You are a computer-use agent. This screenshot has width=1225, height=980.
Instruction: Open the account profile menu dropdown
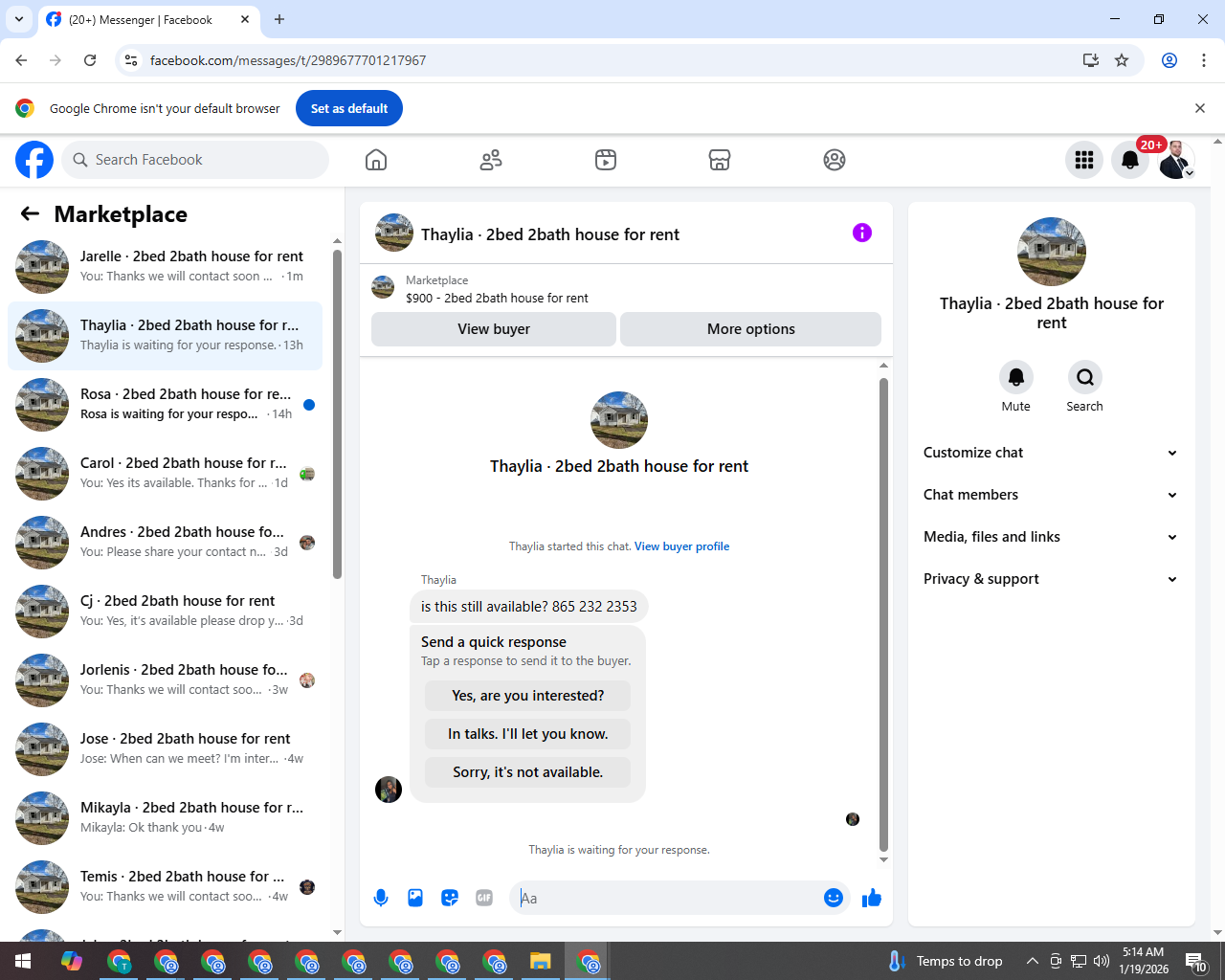1176,160
